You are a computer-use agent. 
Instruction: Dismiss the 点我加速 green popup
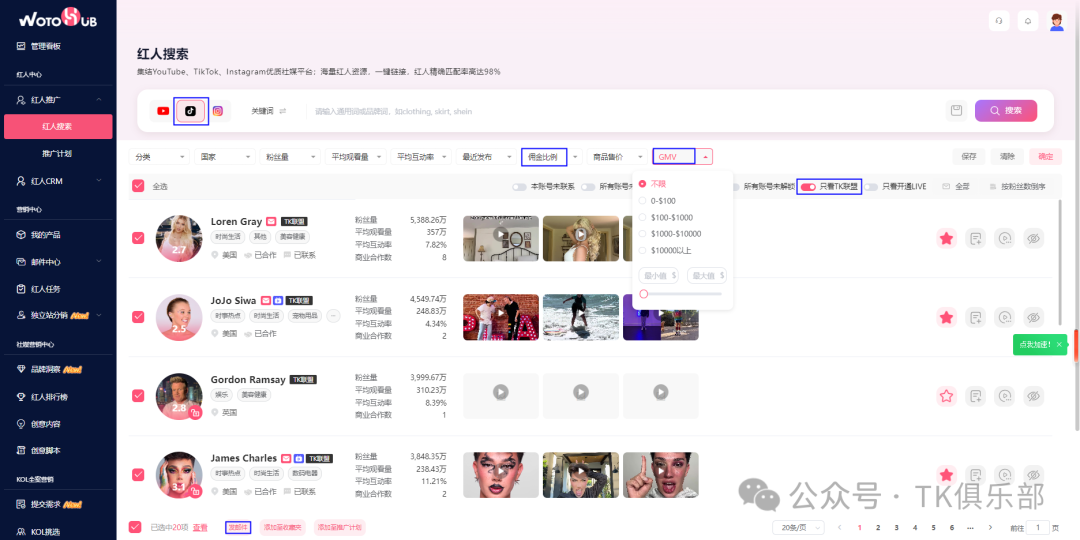[1059, 344]
